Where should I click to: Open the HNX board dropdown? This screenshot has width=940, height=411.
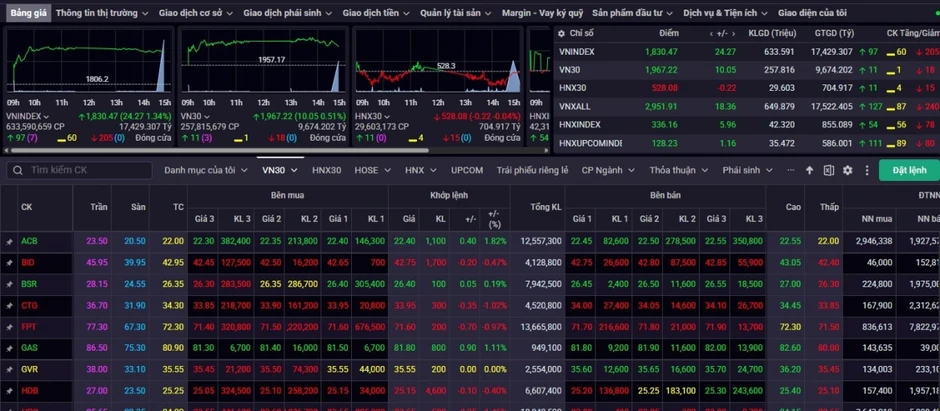pyautogui.click(x=420, y=170)
